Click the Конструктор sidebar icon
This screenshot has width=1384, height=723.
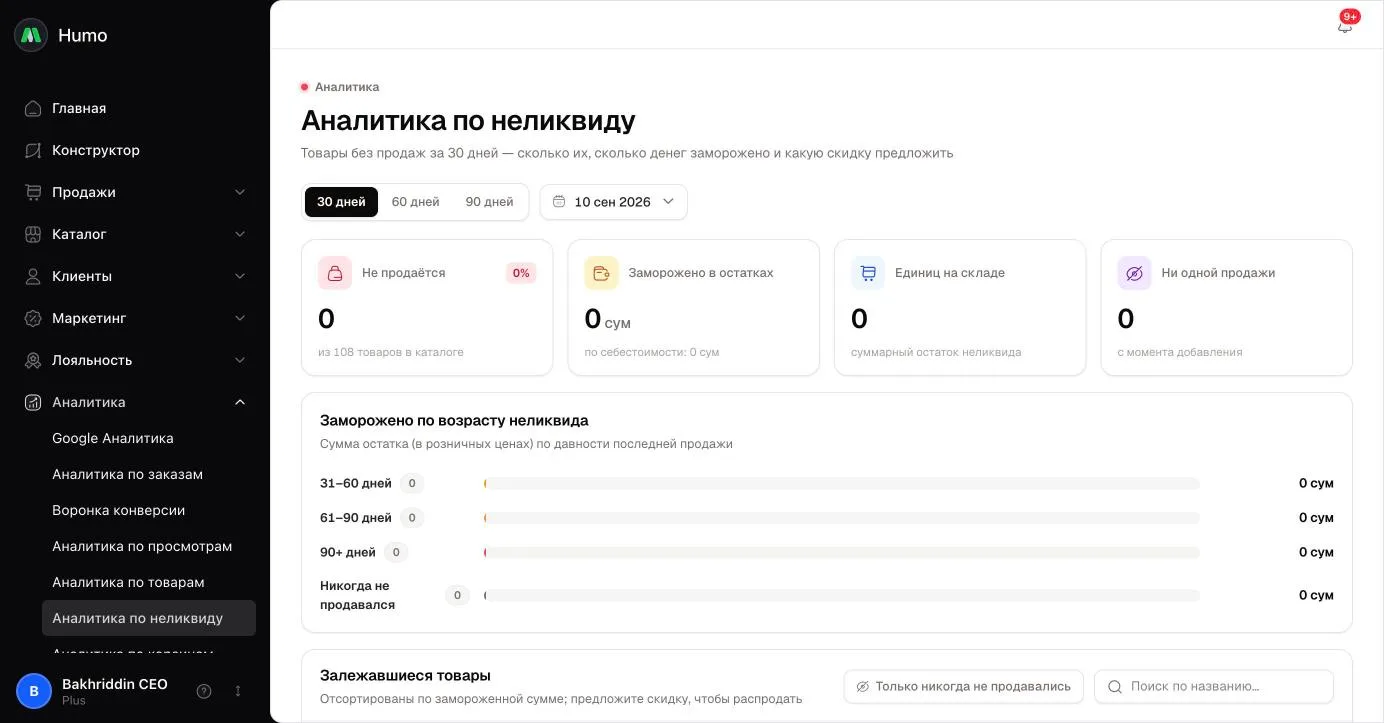pos(33,150)
